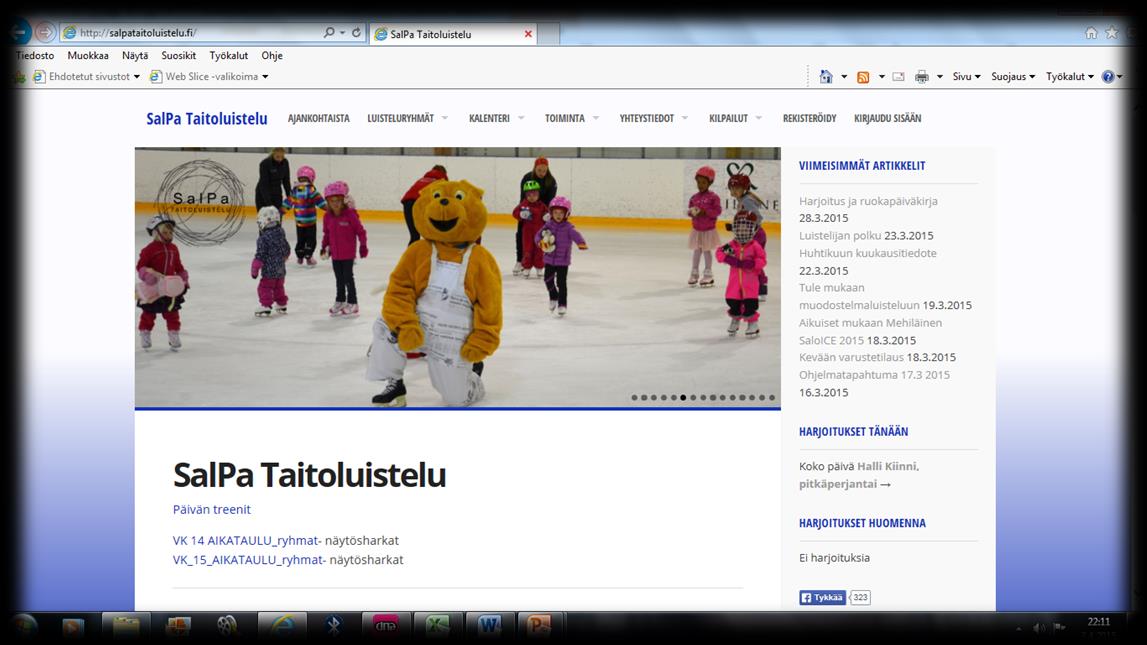Viewport: 1147px width, 645px height.
Task: Click the Print icon in command bar
Action: (922, 76)
